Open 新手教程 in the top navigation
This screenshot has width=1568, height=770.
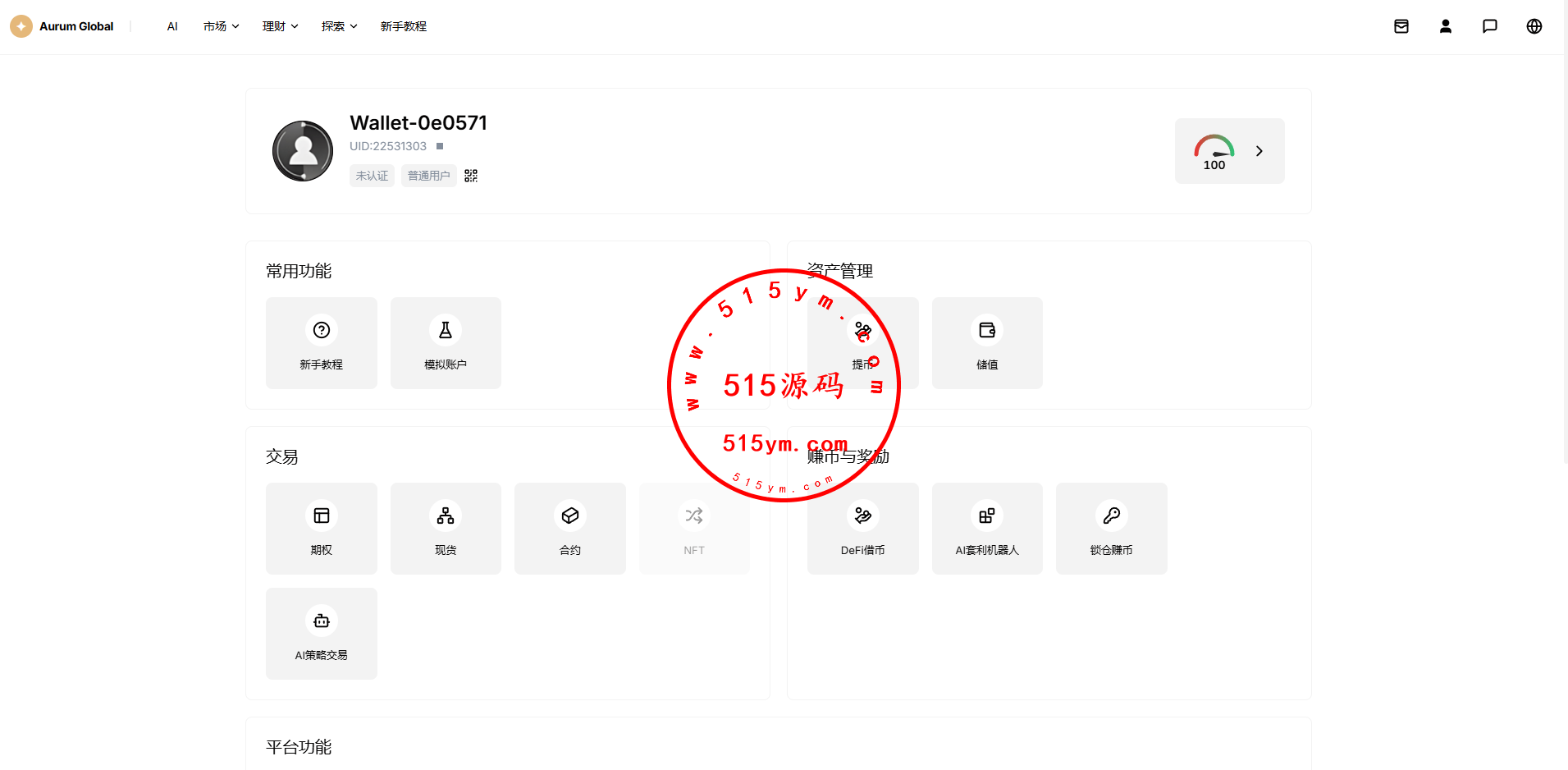404,26
